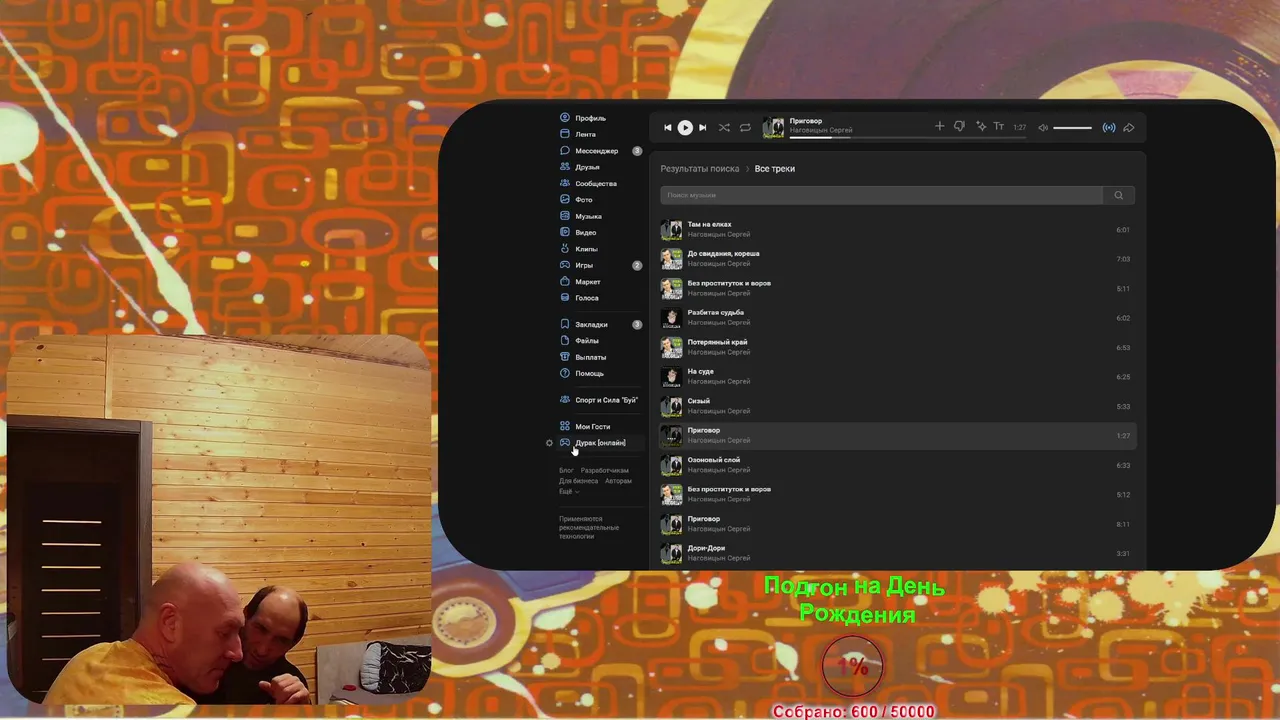Play the track Потерянный край

coord(897,347)
